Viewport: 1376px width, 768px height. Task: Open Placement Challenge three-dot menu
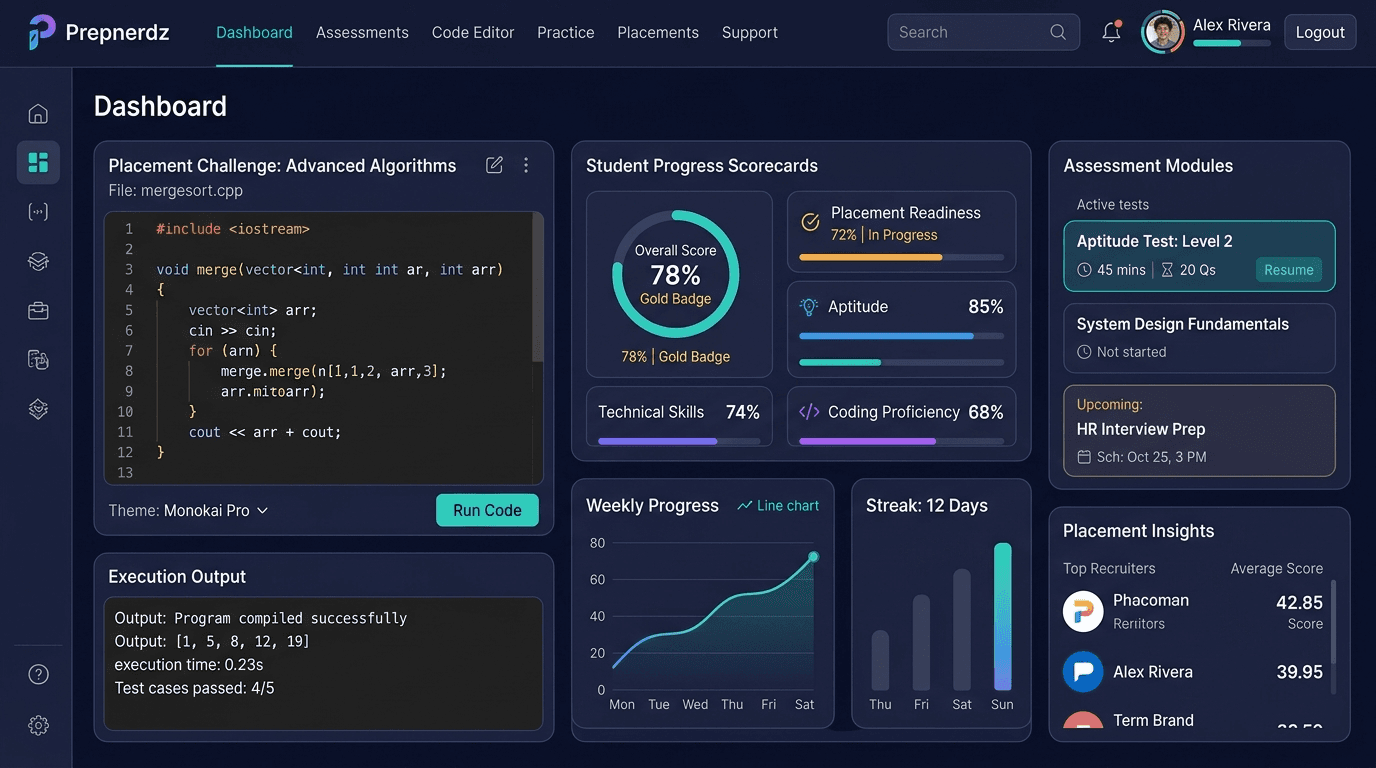pos(526,165)
